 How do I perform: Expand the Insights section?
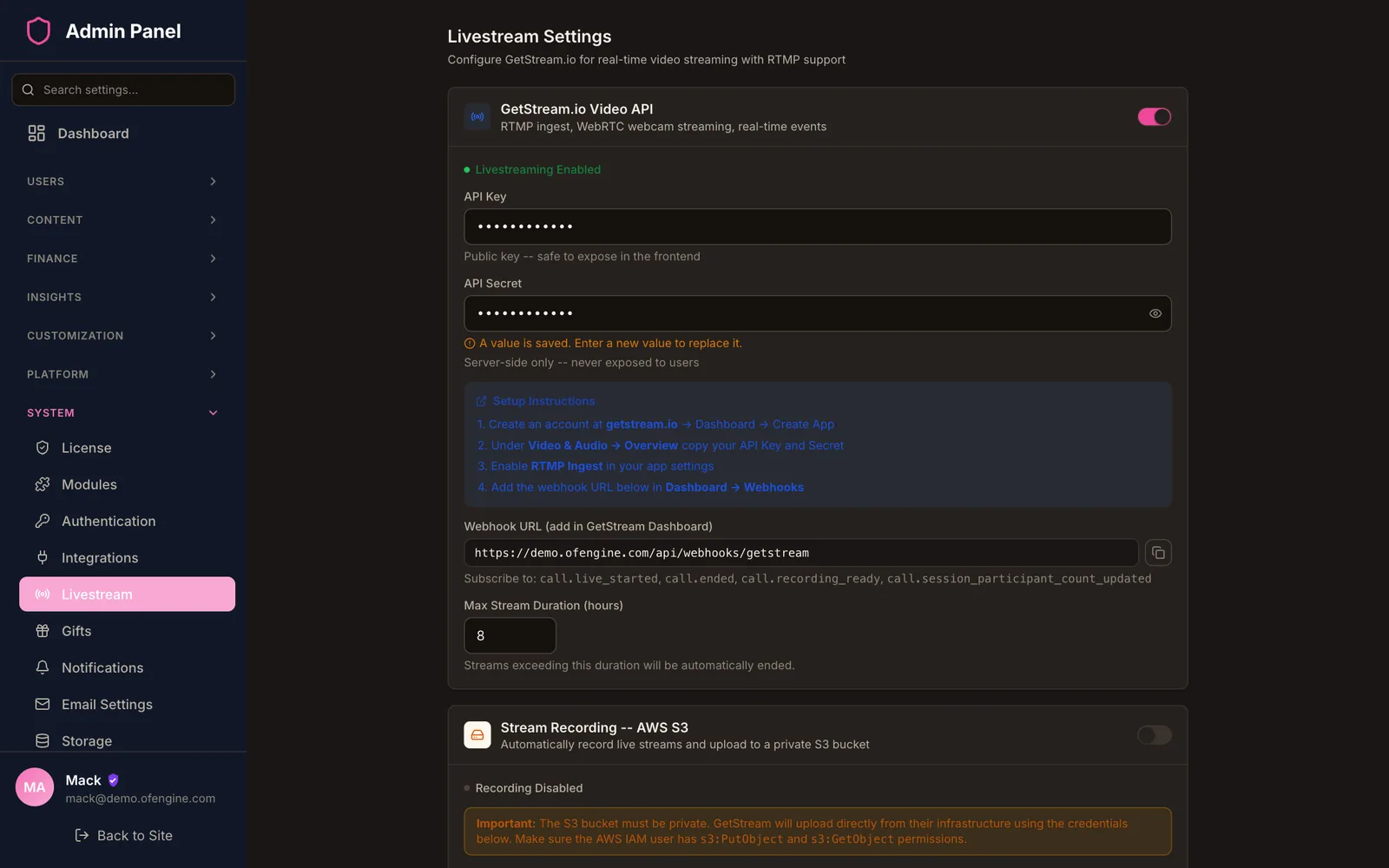(122, 297)
